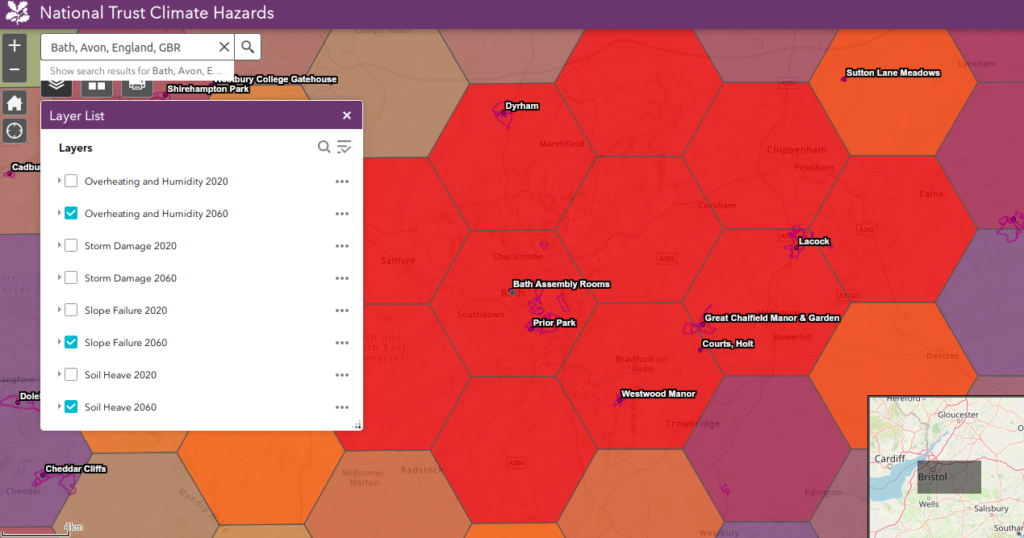This screenshot has width=1024, height=538.
Task: Click the Shirehampton Park label
Action: pos(208,89)
